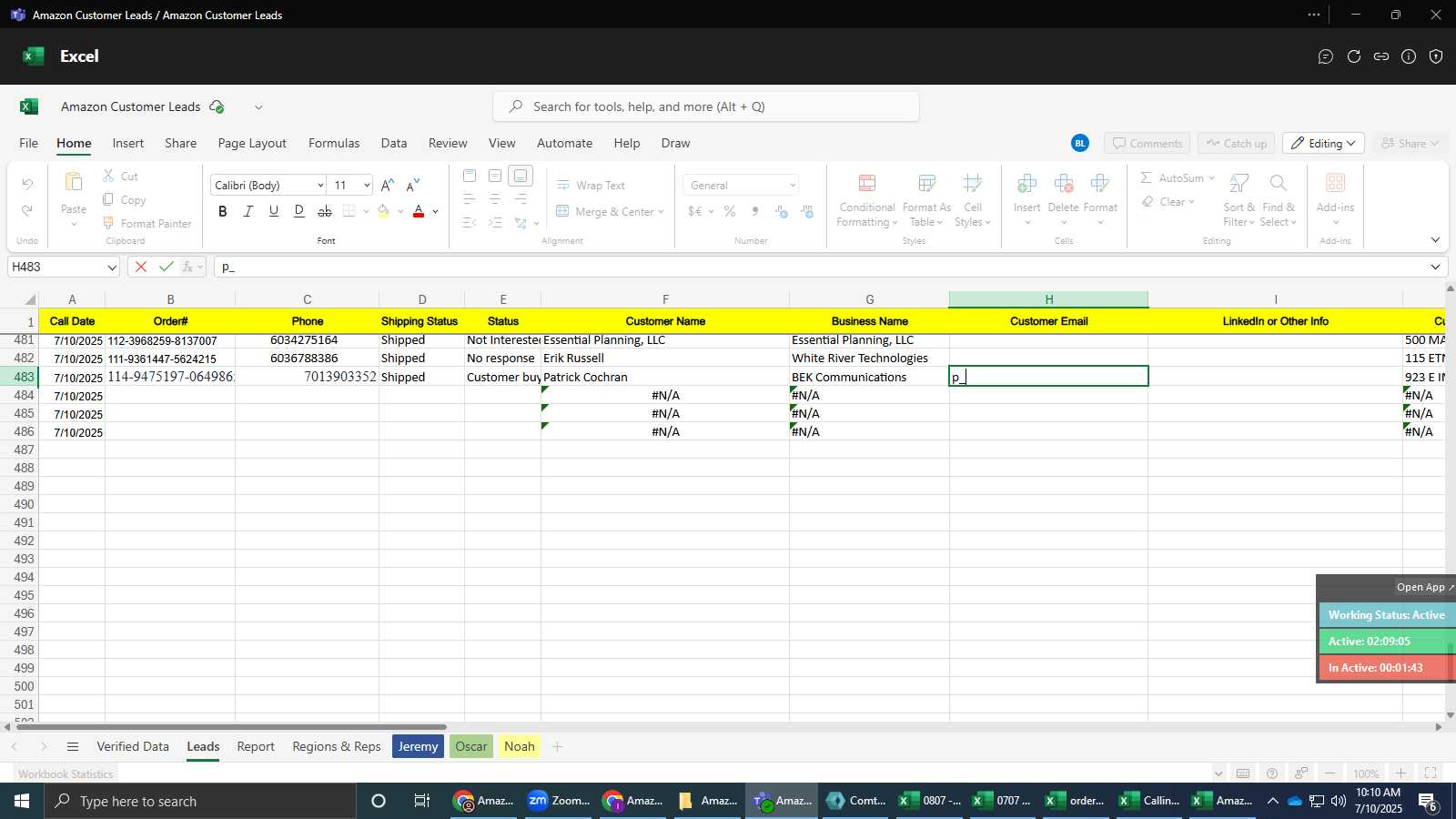Confirm the entry with the checkmark
1456x819 pixels.
[x=166, y=267]
